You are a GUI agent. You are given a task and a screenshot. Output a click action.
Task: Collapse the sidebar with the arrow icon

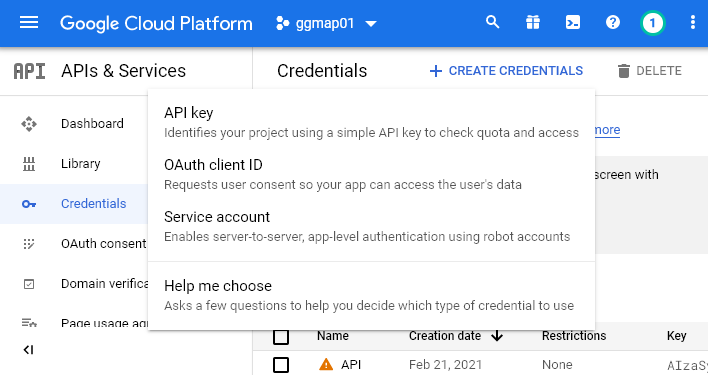pos(28,350)
